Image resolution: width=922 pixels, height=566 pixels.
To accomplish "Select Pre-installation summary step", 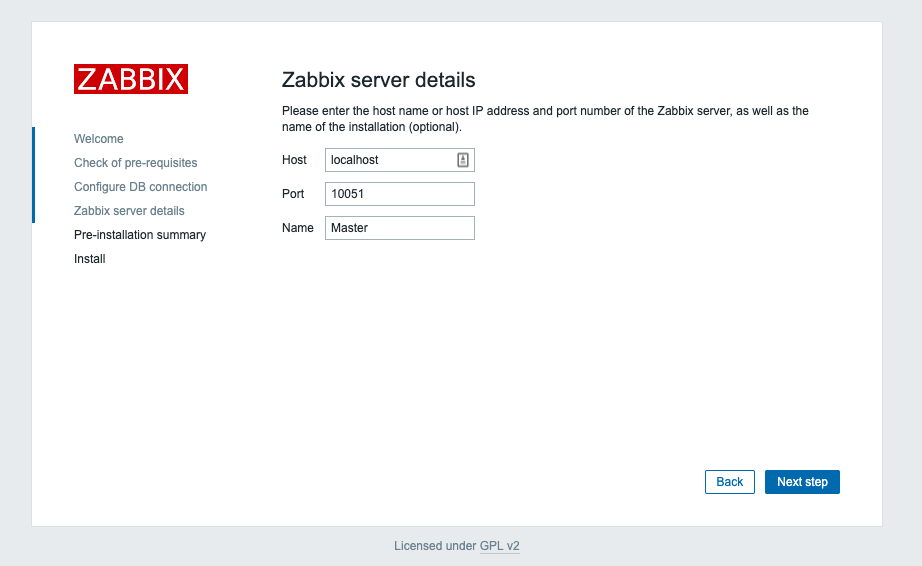I will [x=140, y=235].
